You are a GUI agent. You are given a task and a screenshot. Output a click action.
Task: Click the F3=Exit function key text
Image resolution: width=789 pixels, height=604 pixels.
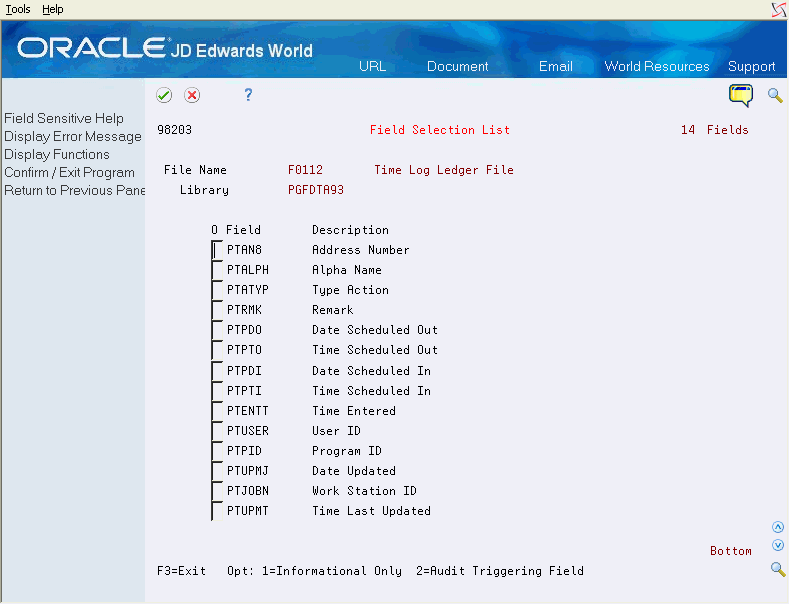coord(182,571)
